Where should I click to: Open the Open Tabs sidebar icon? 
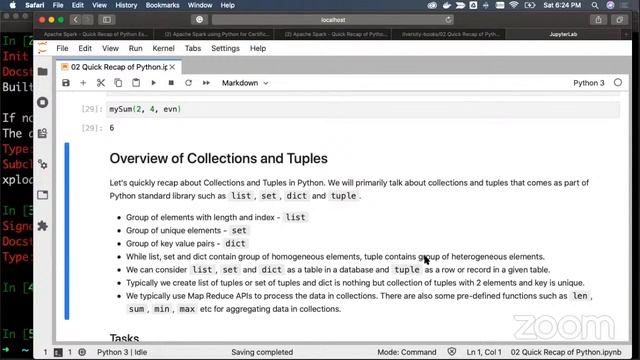[x=42, y=195]
